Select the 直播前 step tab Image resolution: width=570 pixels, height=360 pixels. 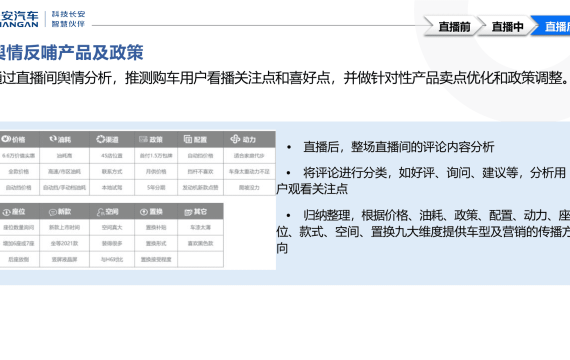[454, 26]
